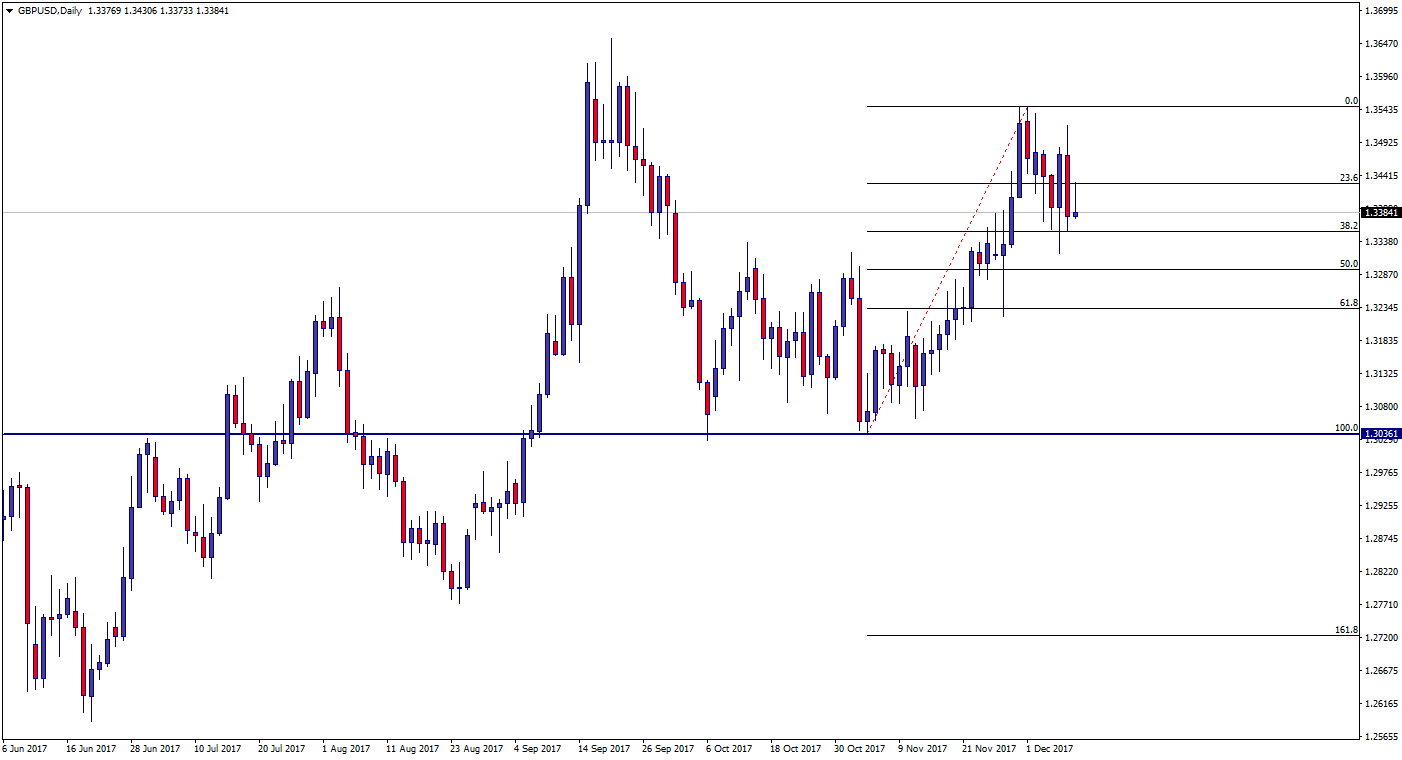Click the 0.0 Fibonacci level label
Viewport: 1402px width, 760px height.
pos(1350,100)
